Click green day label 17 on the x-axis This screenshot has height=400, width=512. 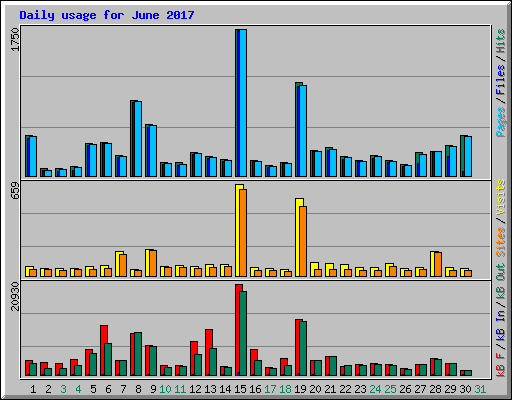(x=270, y=389)
